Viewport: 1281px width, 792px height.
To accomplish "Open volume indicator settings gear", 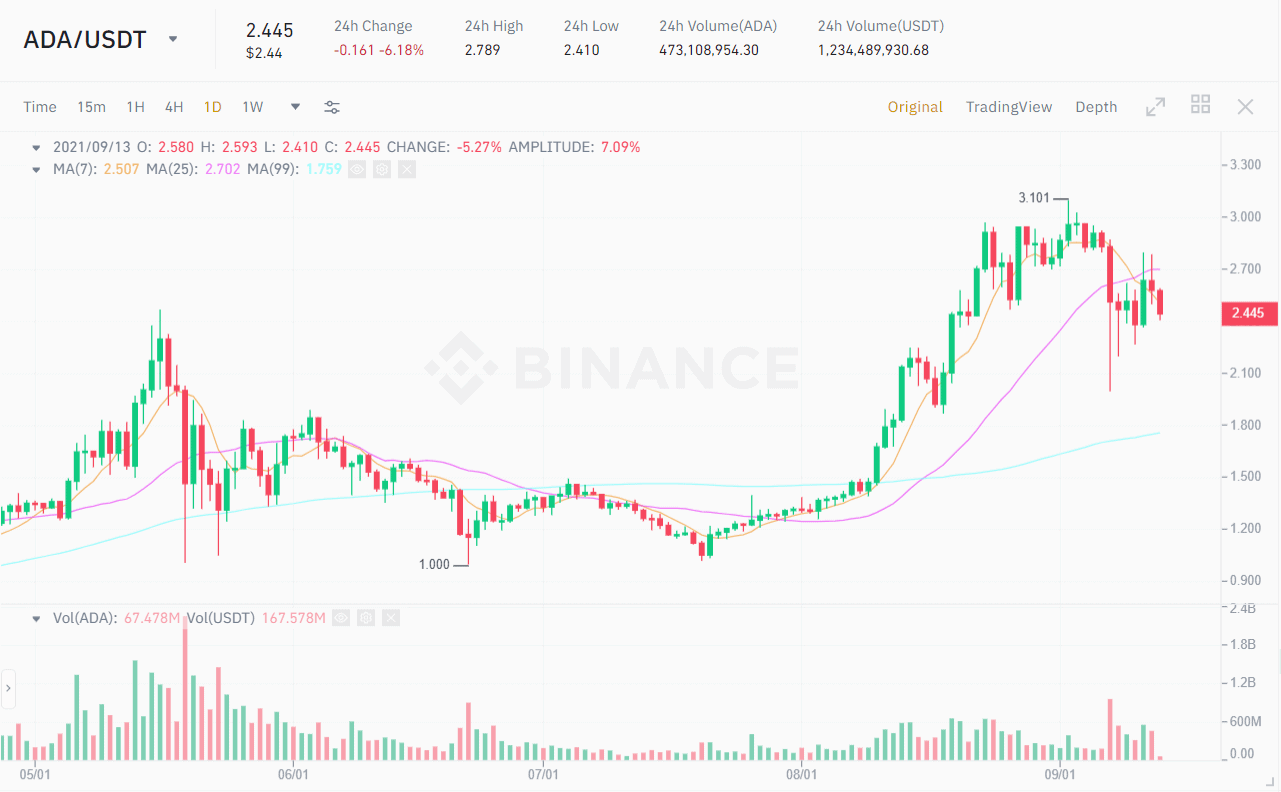I will click(366, 618).
